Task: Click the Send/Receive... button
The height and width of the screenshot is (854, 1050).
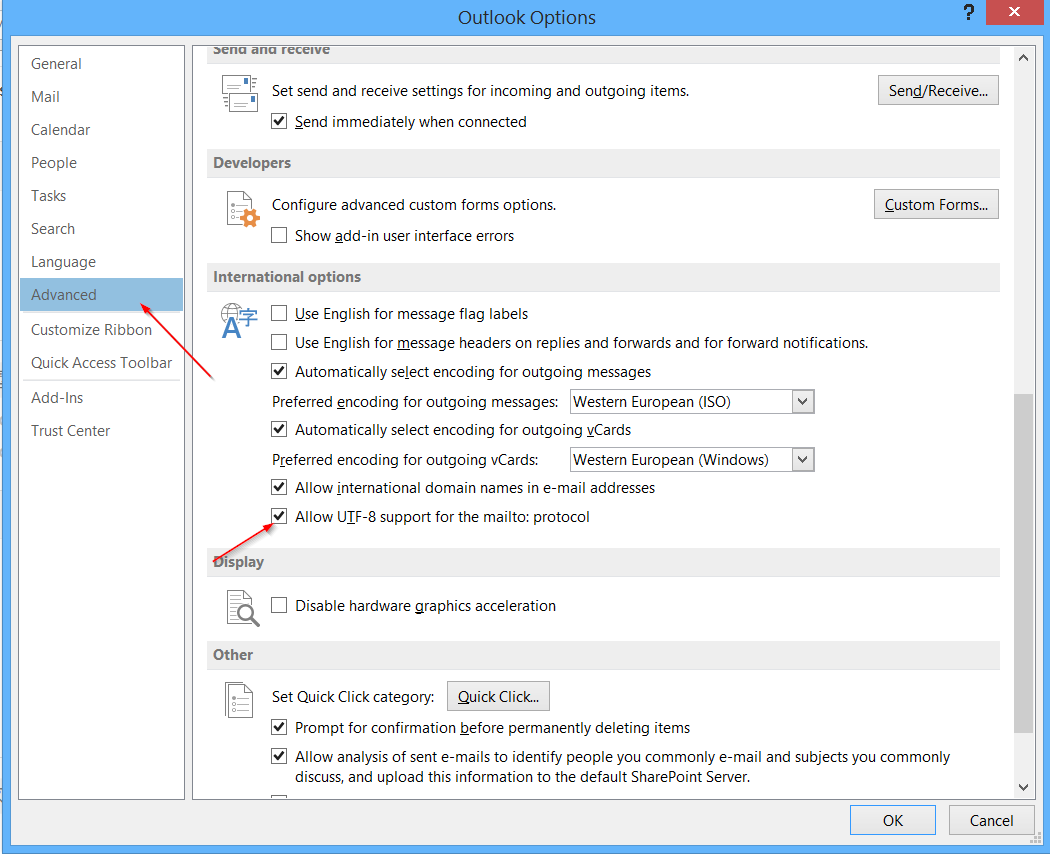Action: pos(938,91)
